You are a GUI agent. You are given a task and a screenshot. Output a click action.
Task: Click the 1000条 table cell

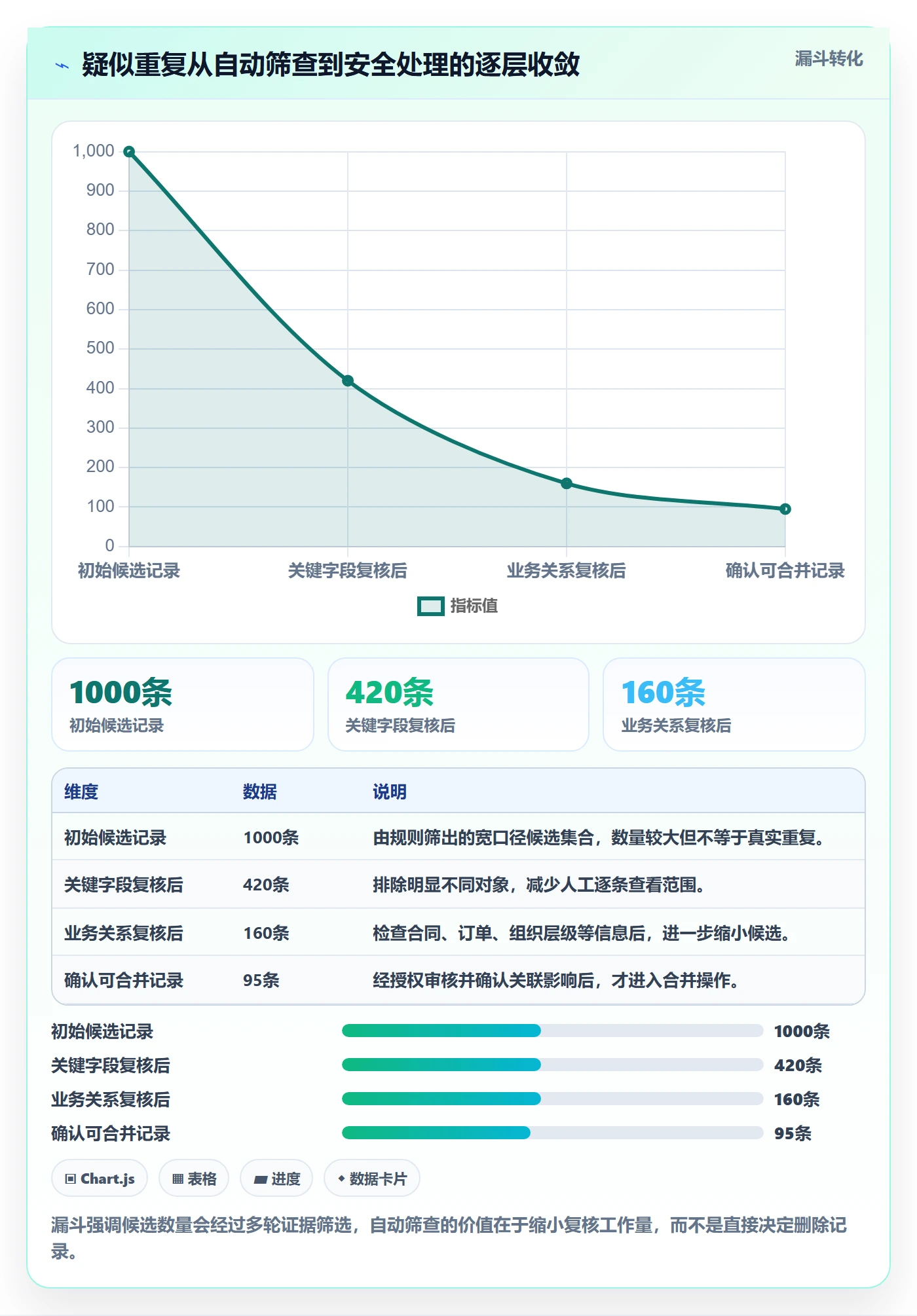(x=271, y=838)
